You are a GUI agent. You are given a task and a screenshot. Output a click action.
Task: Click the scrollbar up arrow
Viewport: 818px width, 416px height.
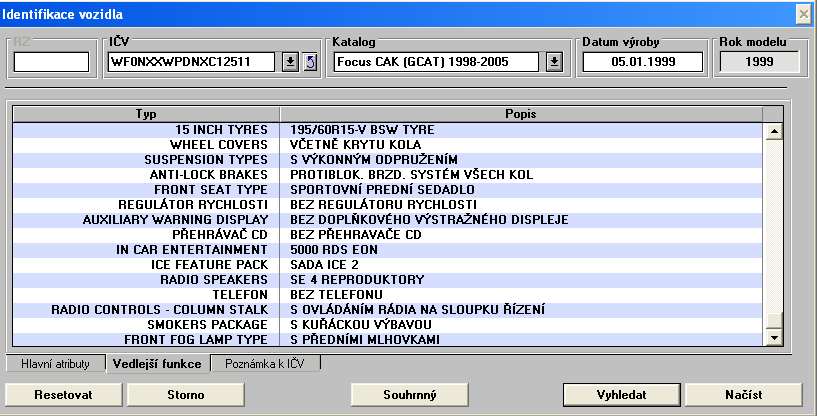click(772, 131)
